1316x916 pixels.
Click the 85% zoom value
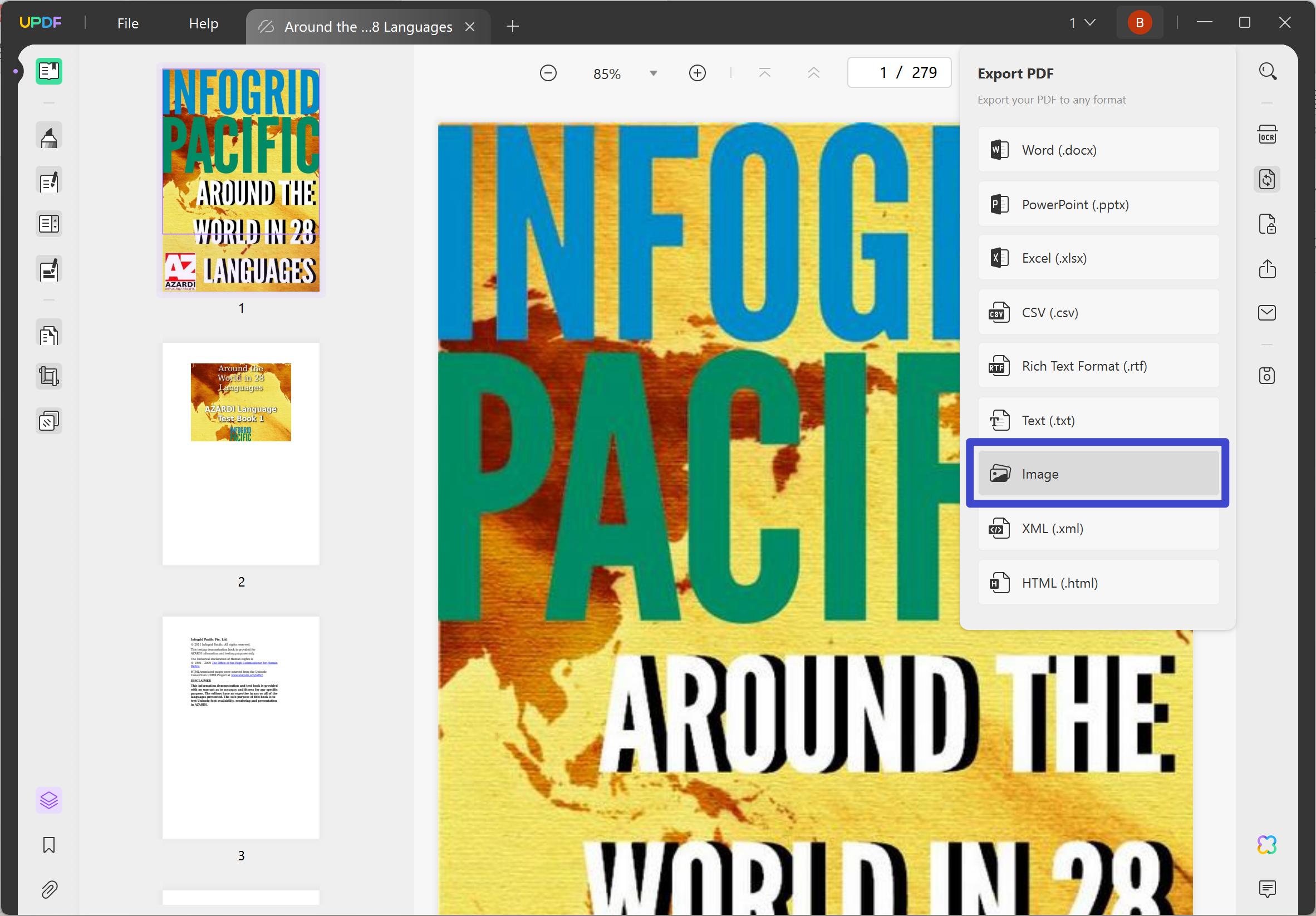[607, 74]
